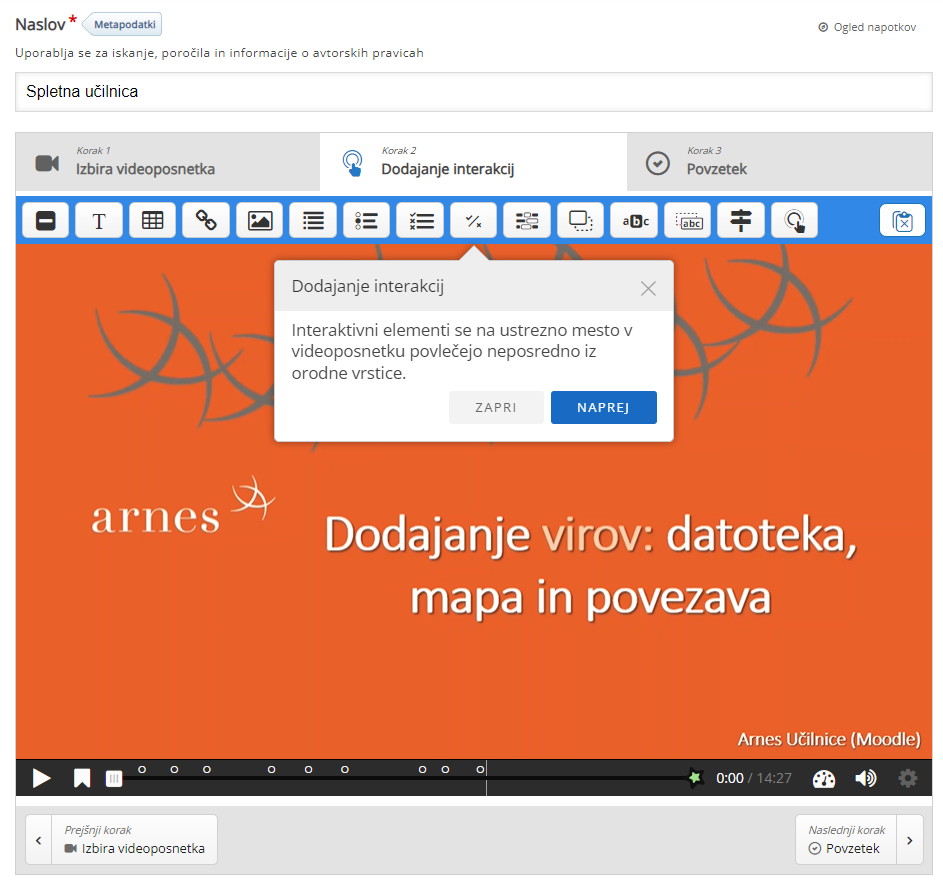Click the Naslov title input field

point(473,92)
